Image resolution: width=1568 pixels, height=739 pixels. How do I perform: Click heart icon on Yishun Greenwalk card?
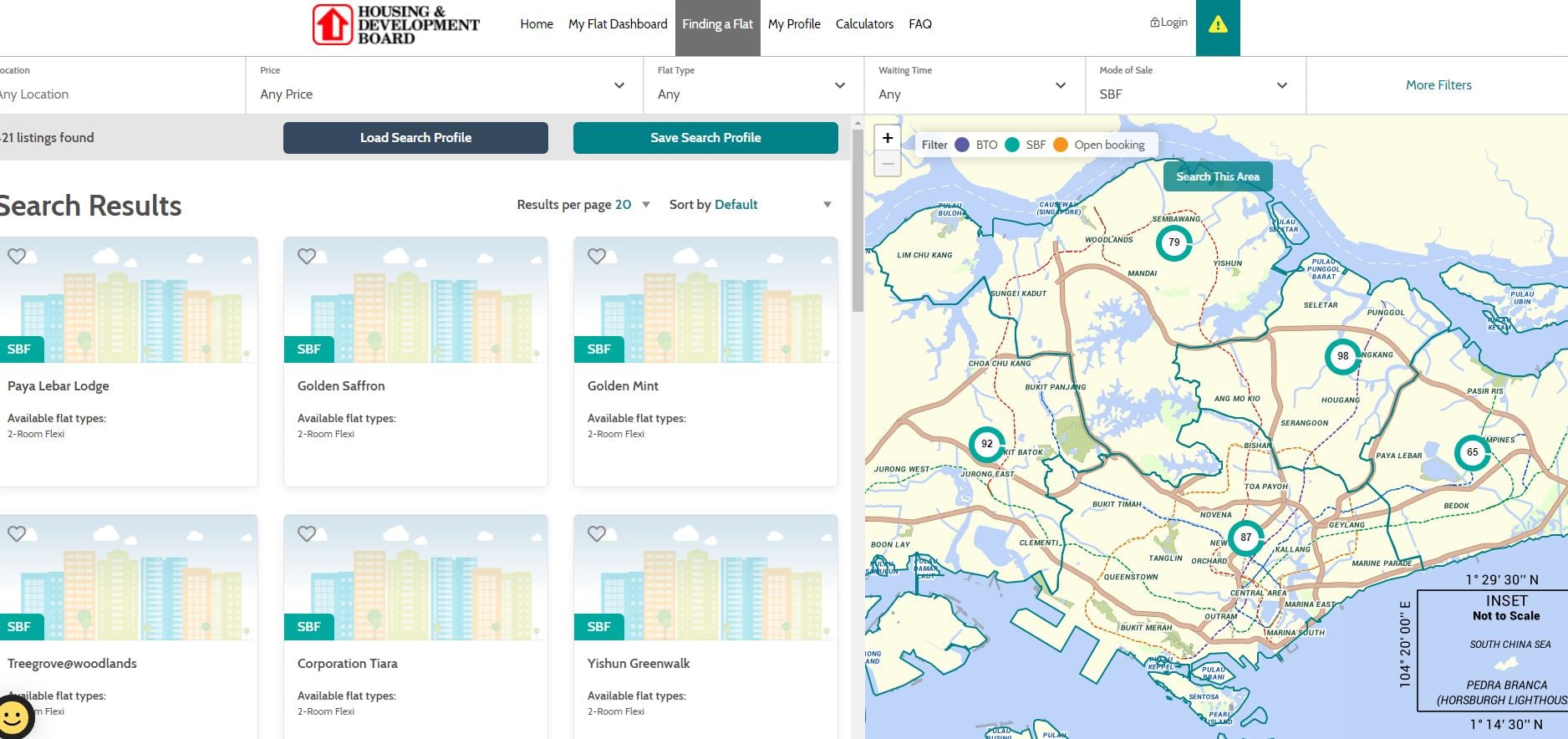pyautogui.click(x=597, y=533)
